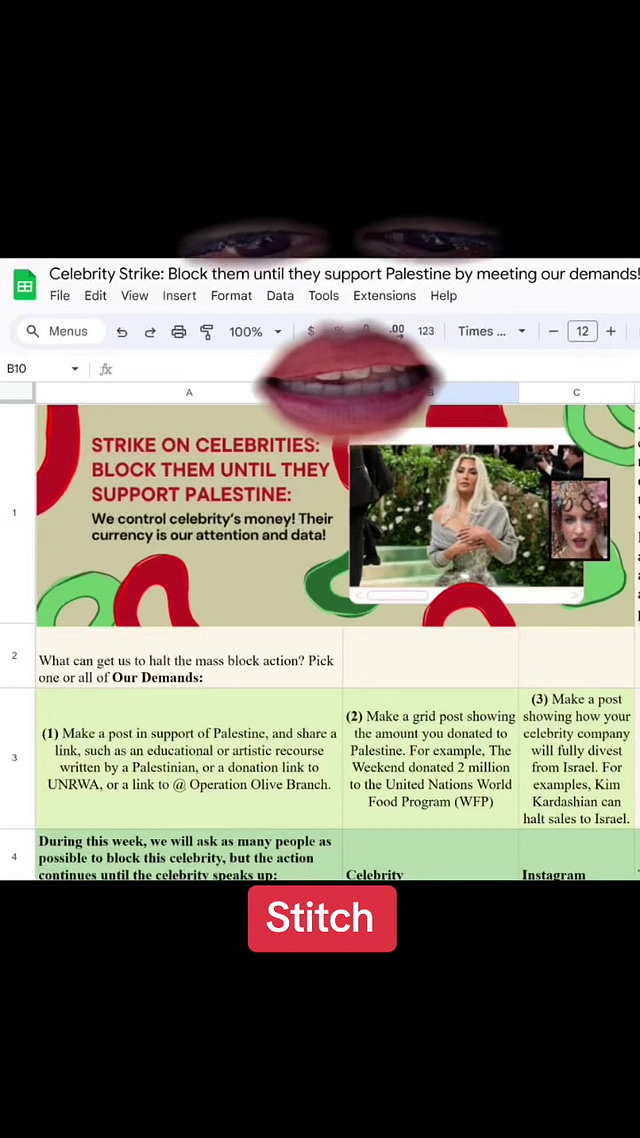The height and width of the screenshot is (1138, 640).
Task: Click the Undo arrow icon
Action: [x=122, y=332]
